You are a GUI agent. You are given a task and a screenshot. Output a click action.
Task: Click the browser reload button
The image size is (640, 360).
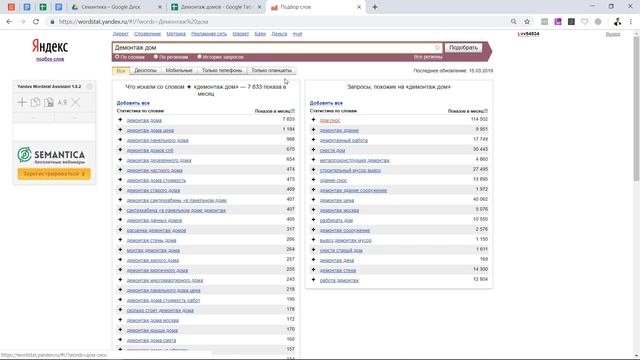point(36,22)
